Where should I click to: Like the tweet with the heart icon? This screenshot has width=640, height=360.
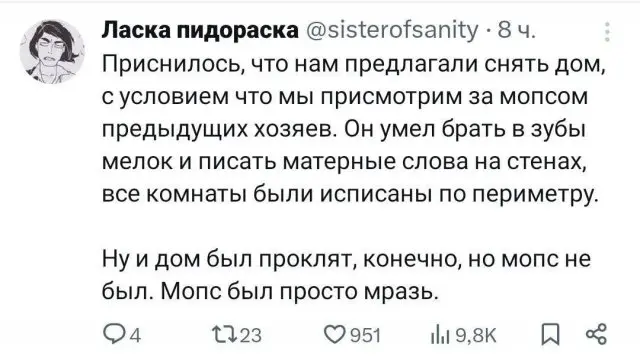[x=335, y=334]
